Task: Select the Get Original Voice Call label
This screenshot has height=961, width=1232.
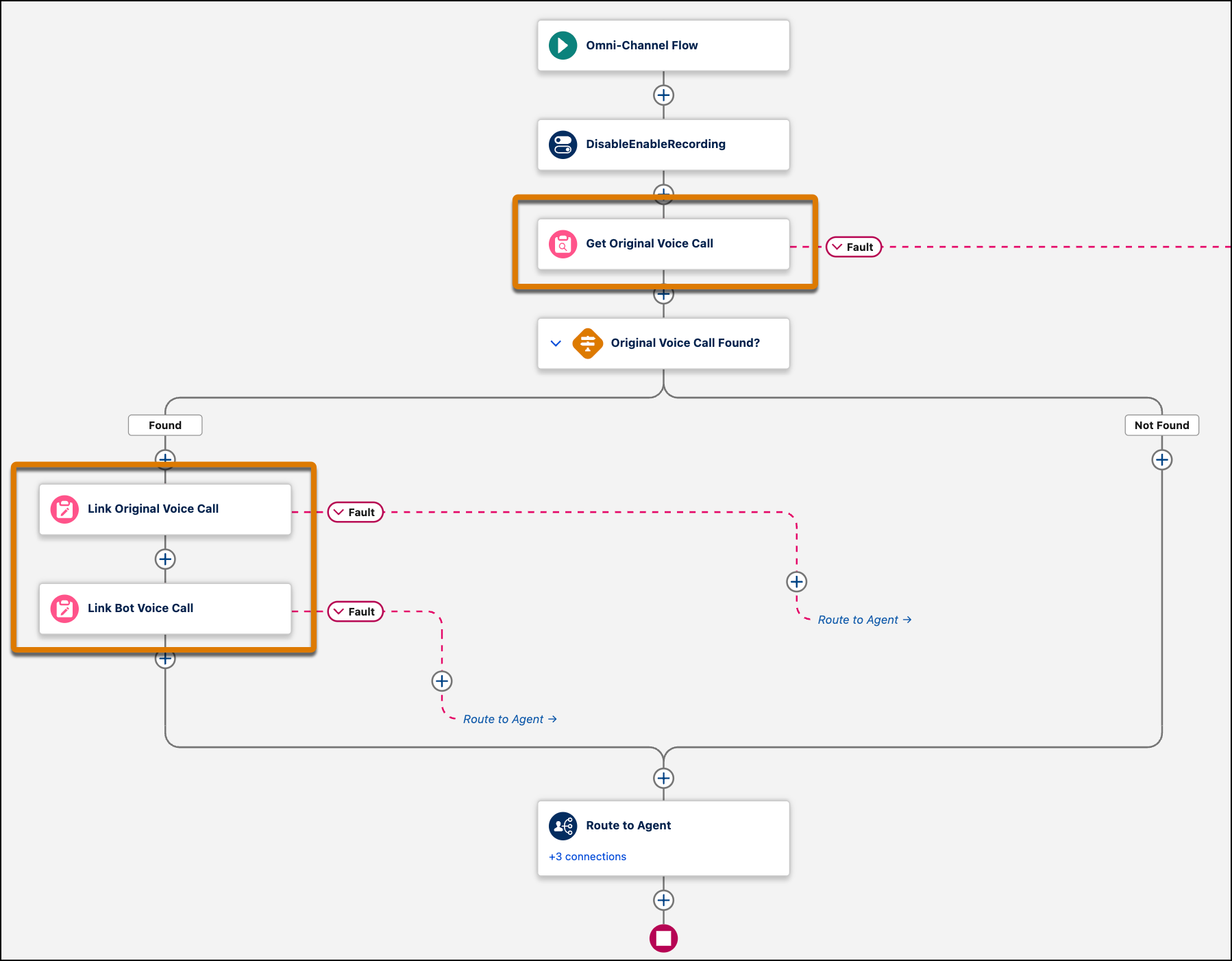Action: tap(650, 243)
